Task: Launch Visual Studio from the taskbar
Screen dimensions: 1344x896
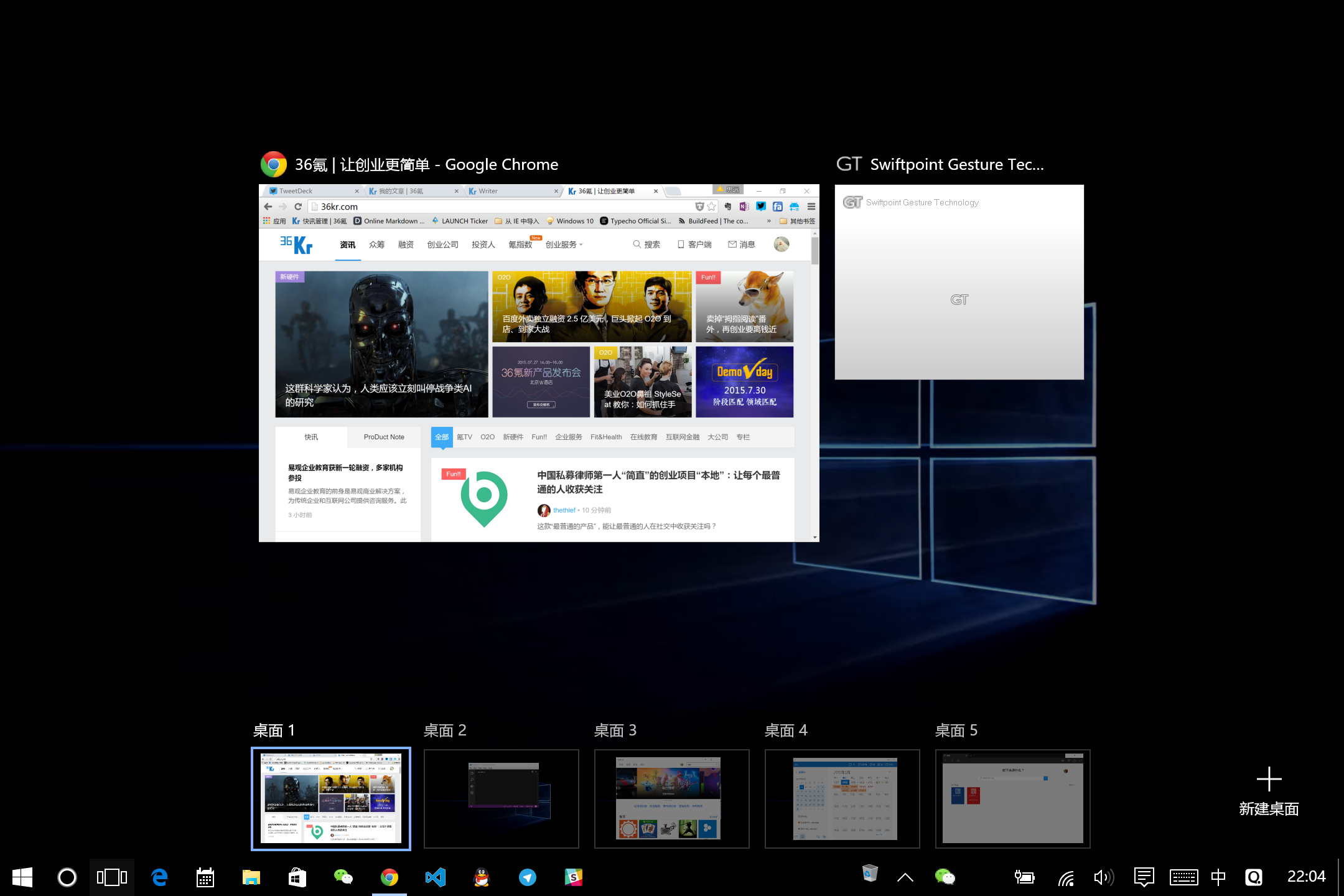Action: [436, 877]
